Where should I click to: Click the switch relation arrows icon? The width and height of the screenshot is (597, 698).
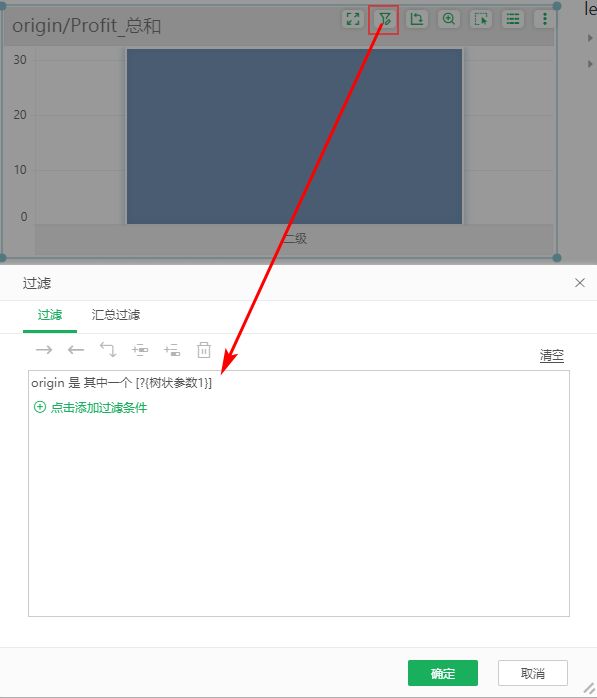coord(108,350)
